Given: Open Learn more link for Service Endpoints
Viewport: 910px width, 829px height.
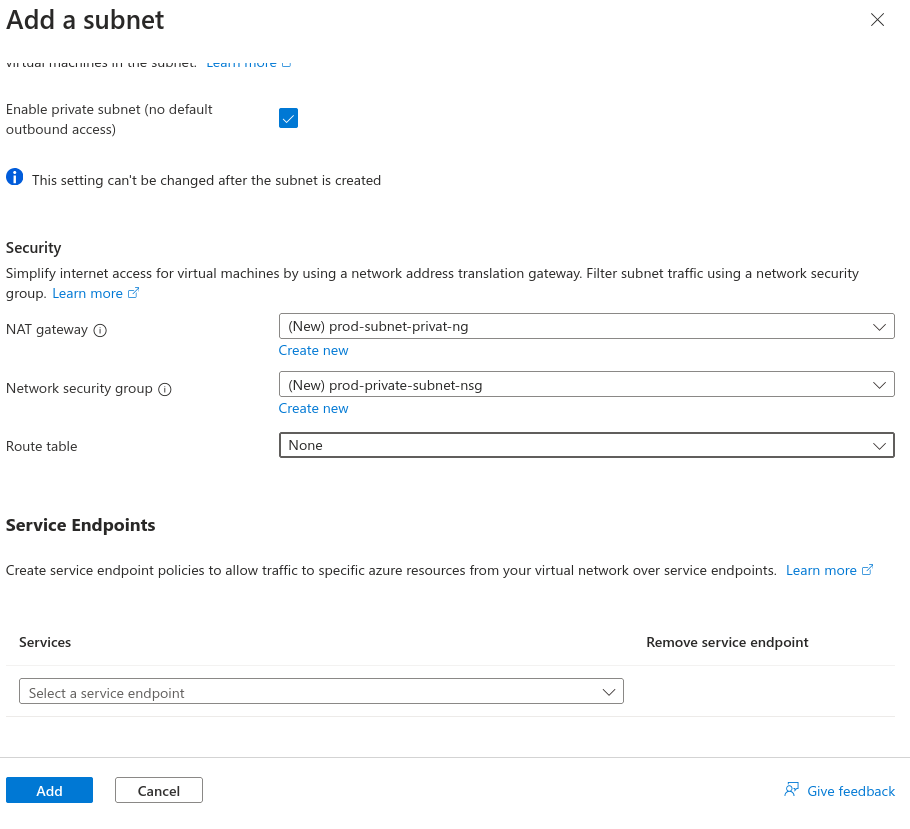Looking at the screenshot, I should coord(820,570).
